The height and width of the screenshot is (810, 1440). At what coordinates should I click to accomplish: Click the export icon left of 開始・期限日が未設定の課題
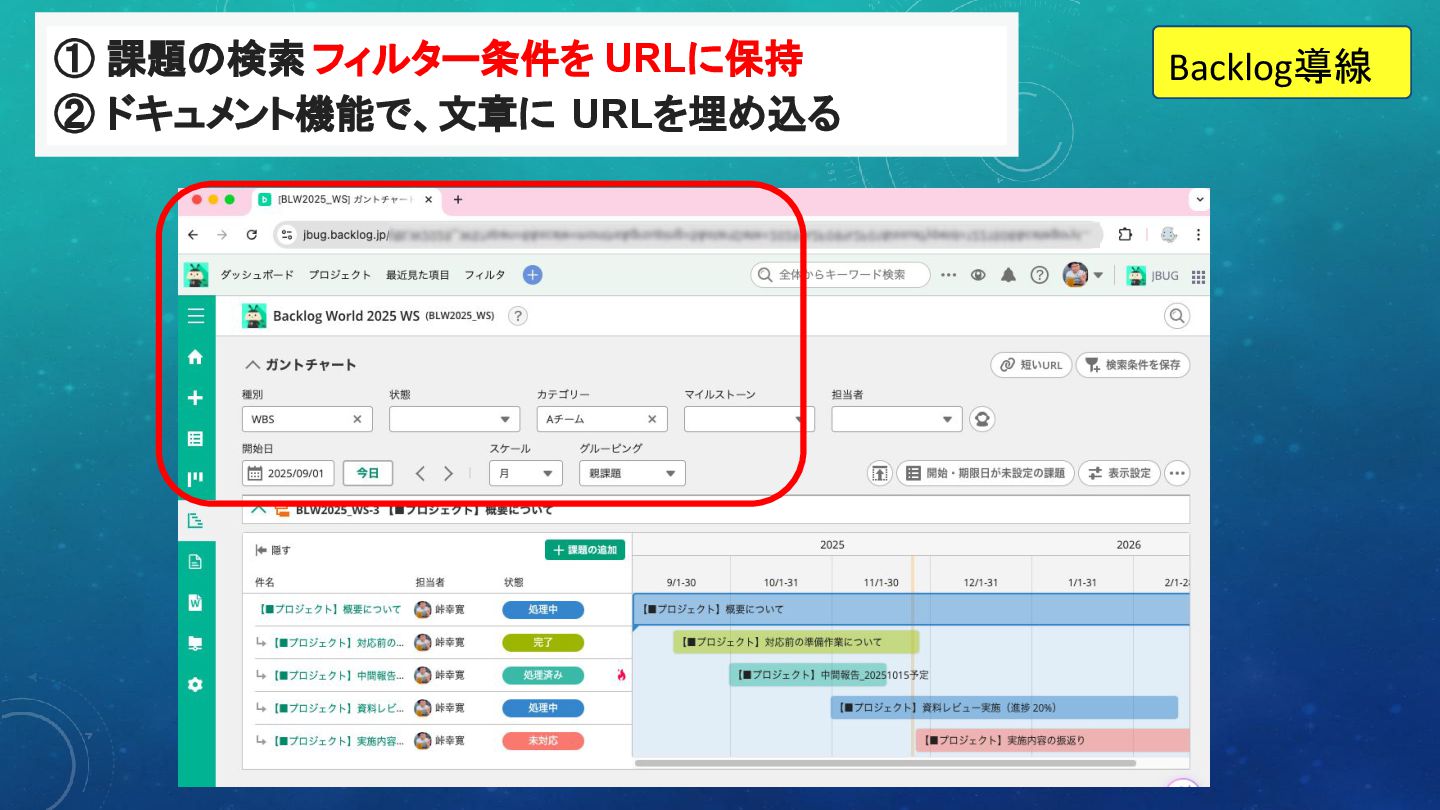pos(880,473)
